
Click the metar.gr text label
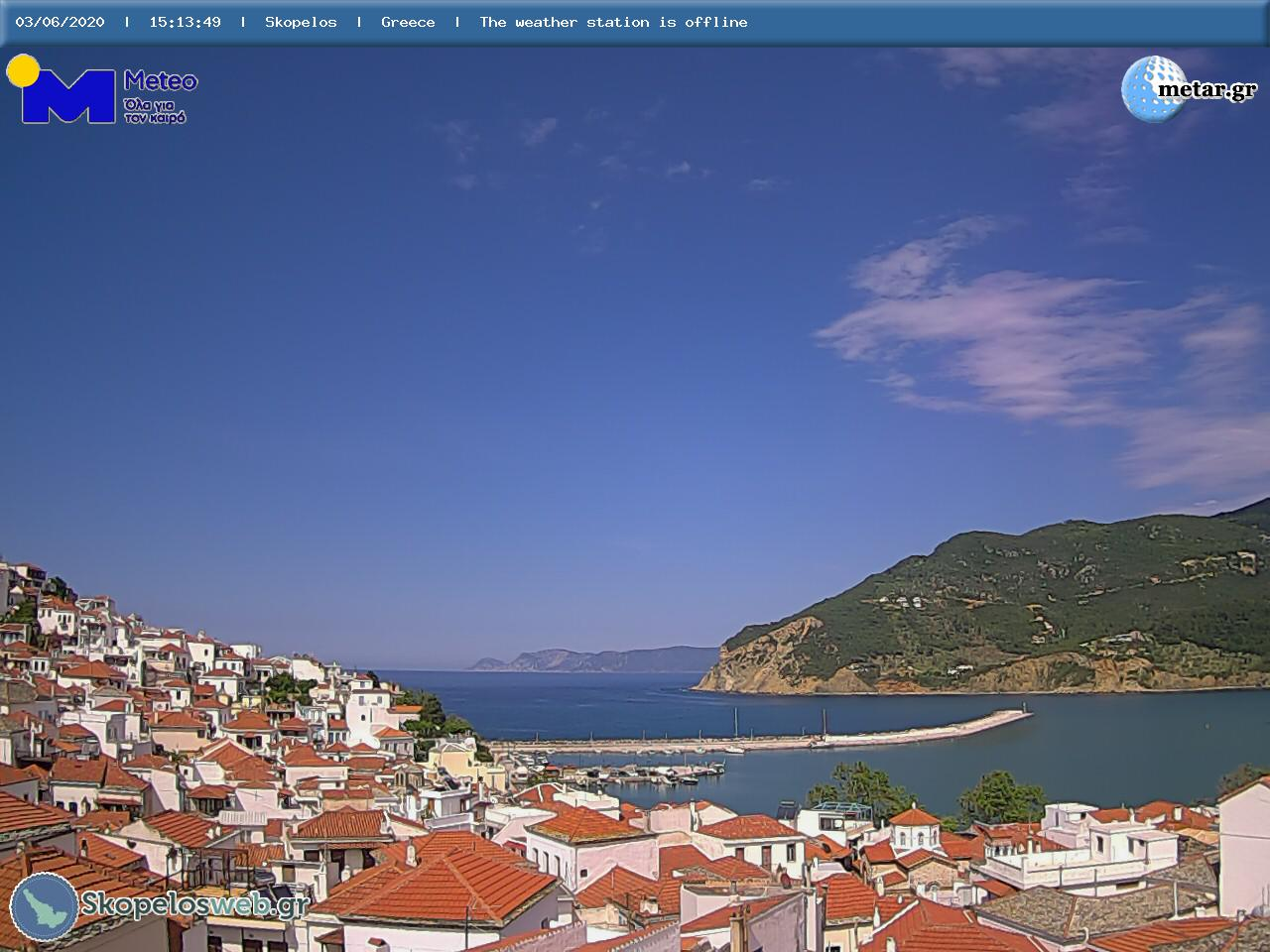coord(1207,90)
